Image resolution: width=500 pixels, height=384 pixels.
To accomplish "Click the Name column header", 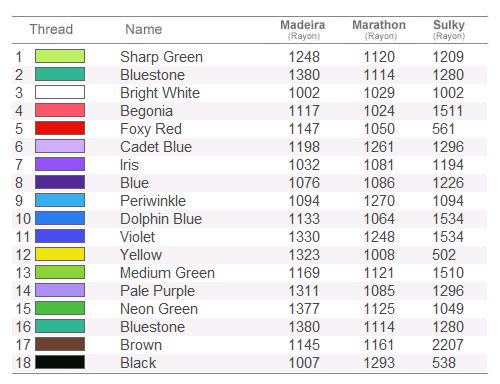I will point(144,29).
